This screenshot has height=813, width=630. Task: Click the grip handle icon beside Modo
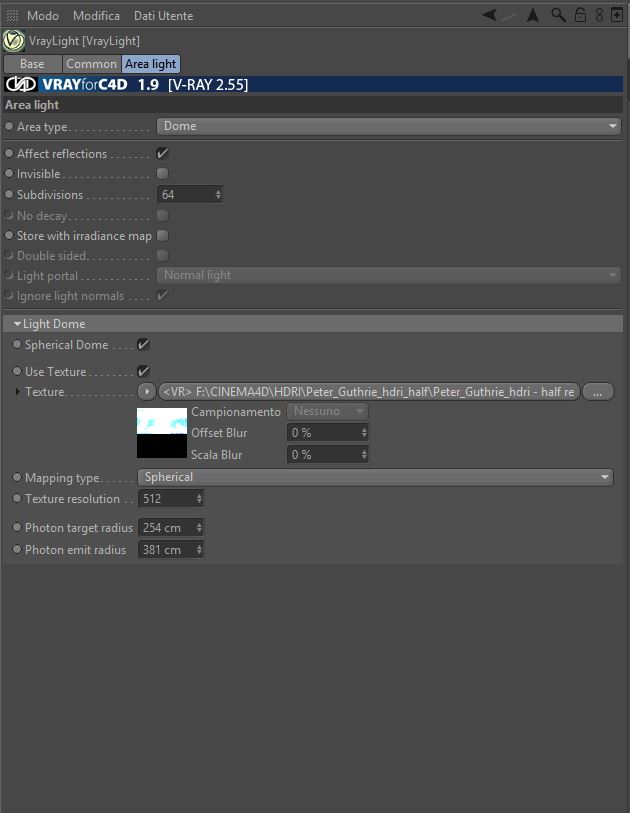[x=12, y=16]
